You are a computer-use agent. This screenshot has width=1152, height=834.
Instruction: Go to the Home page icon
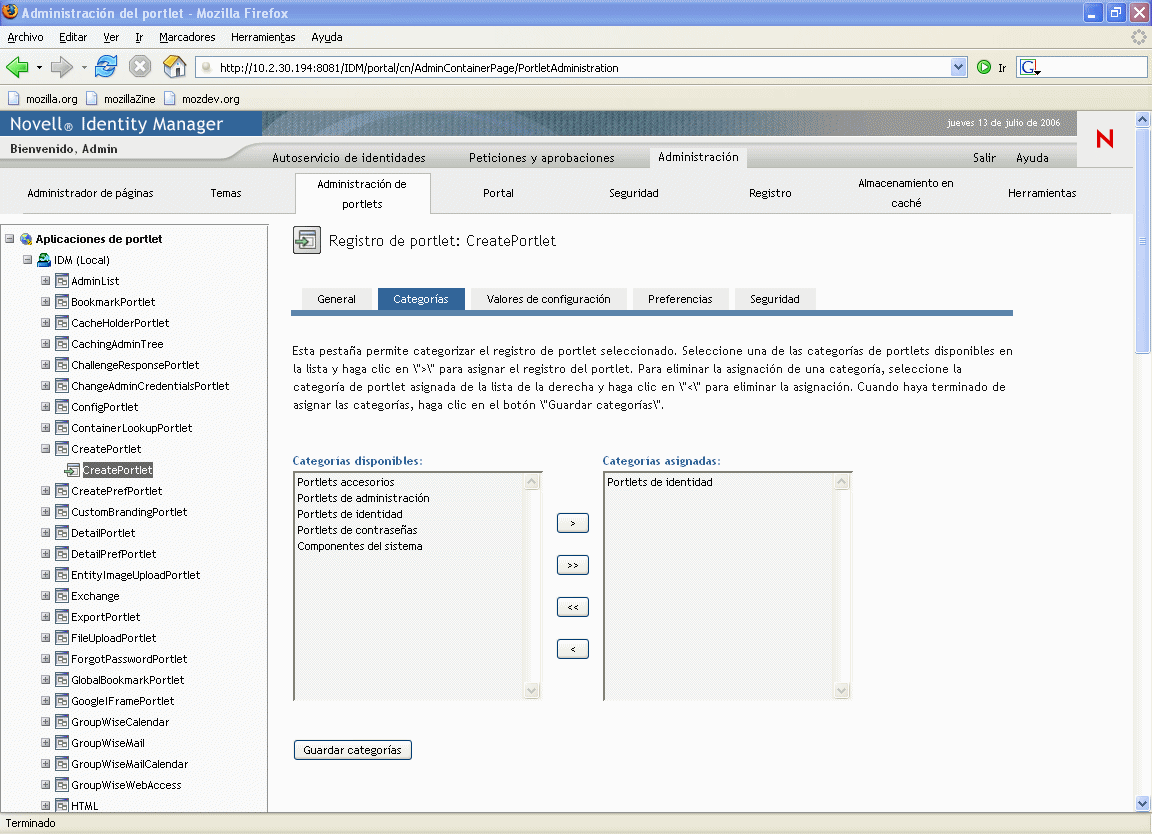(x=174, y=67)
